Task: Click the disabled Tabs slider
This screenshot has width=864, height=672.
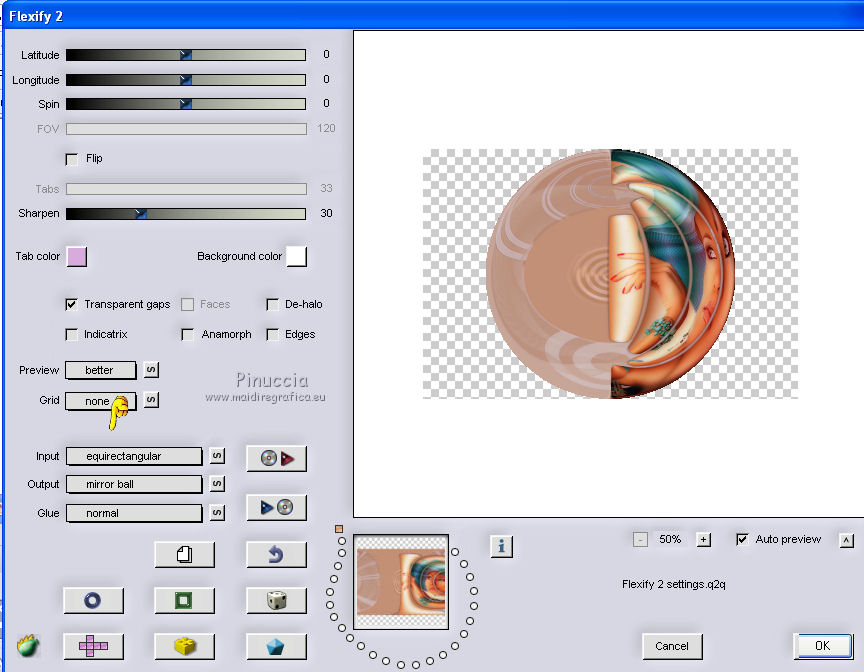Action: pyautogui.click(x=186, y=189)
